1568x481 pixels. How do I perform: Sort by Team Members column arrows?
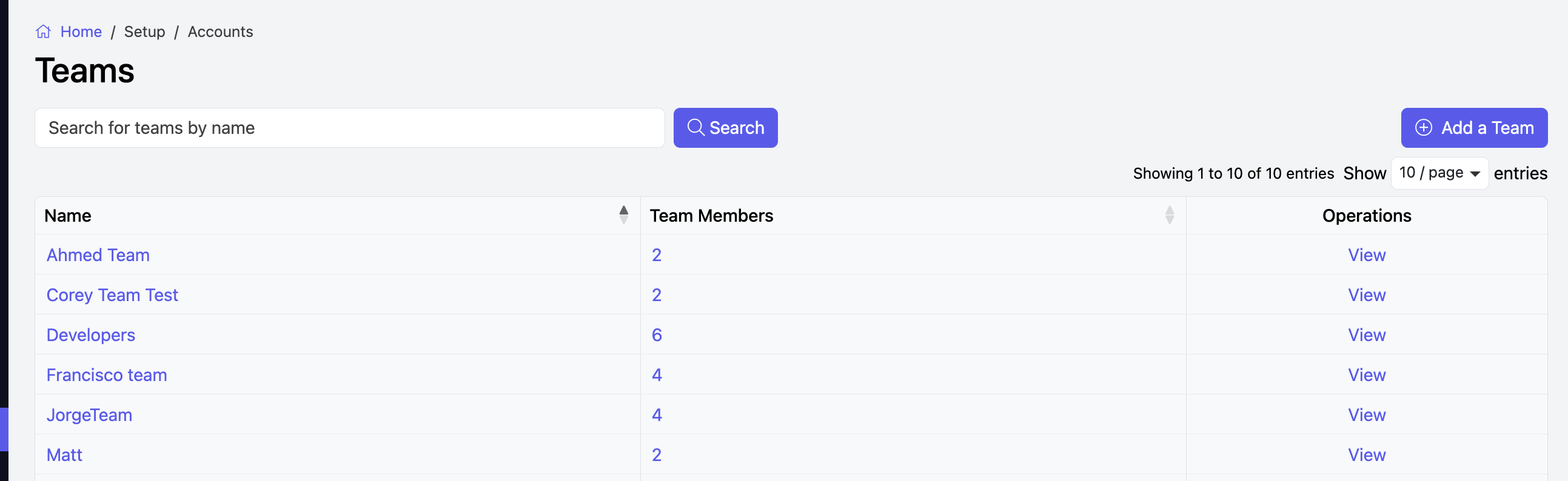pyautogui.click(x=1168, y=215)
